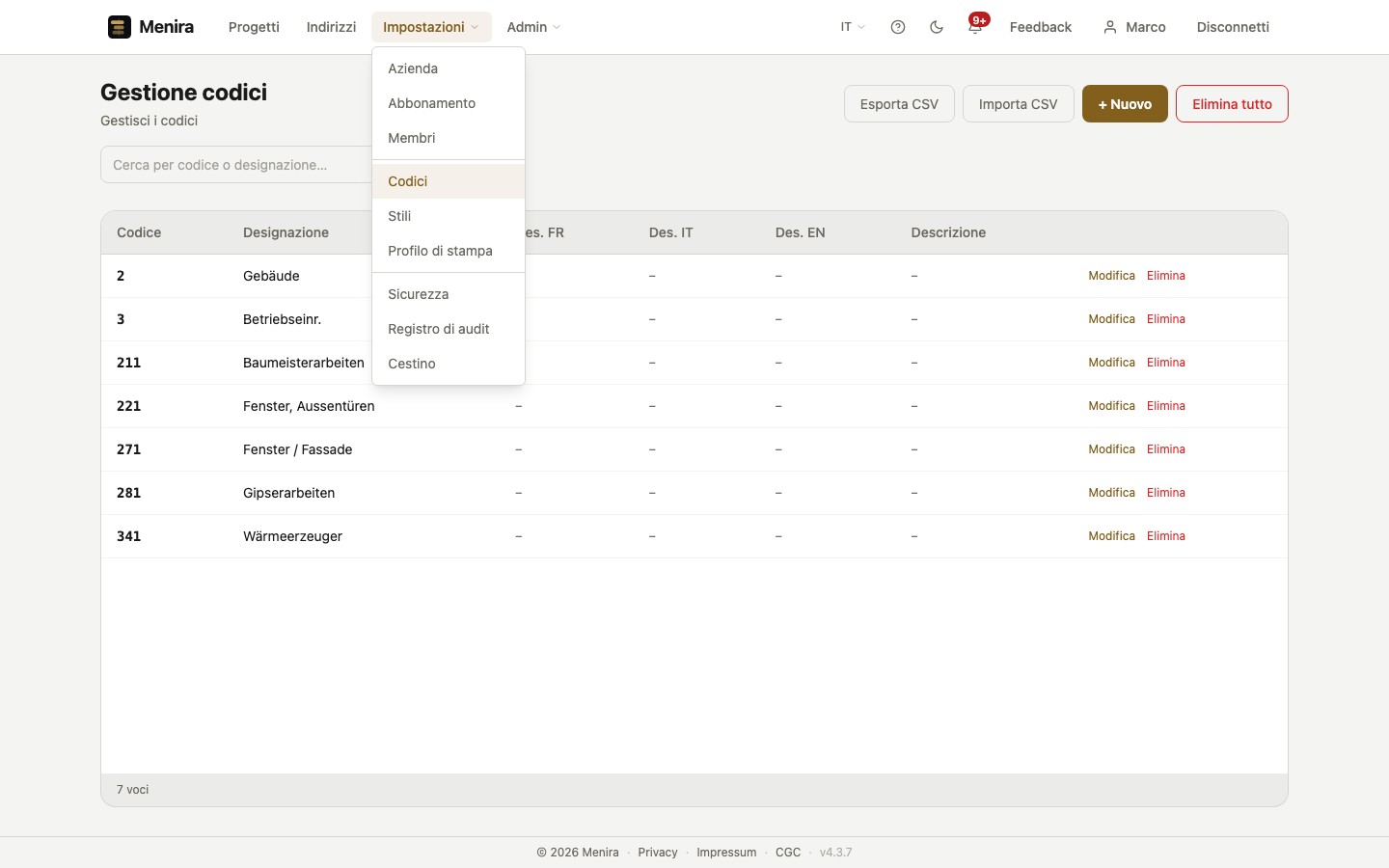This screenshot has width=1389, height=868.
Task: Click the Menira logo icon
Action: [x=120, y=27]
